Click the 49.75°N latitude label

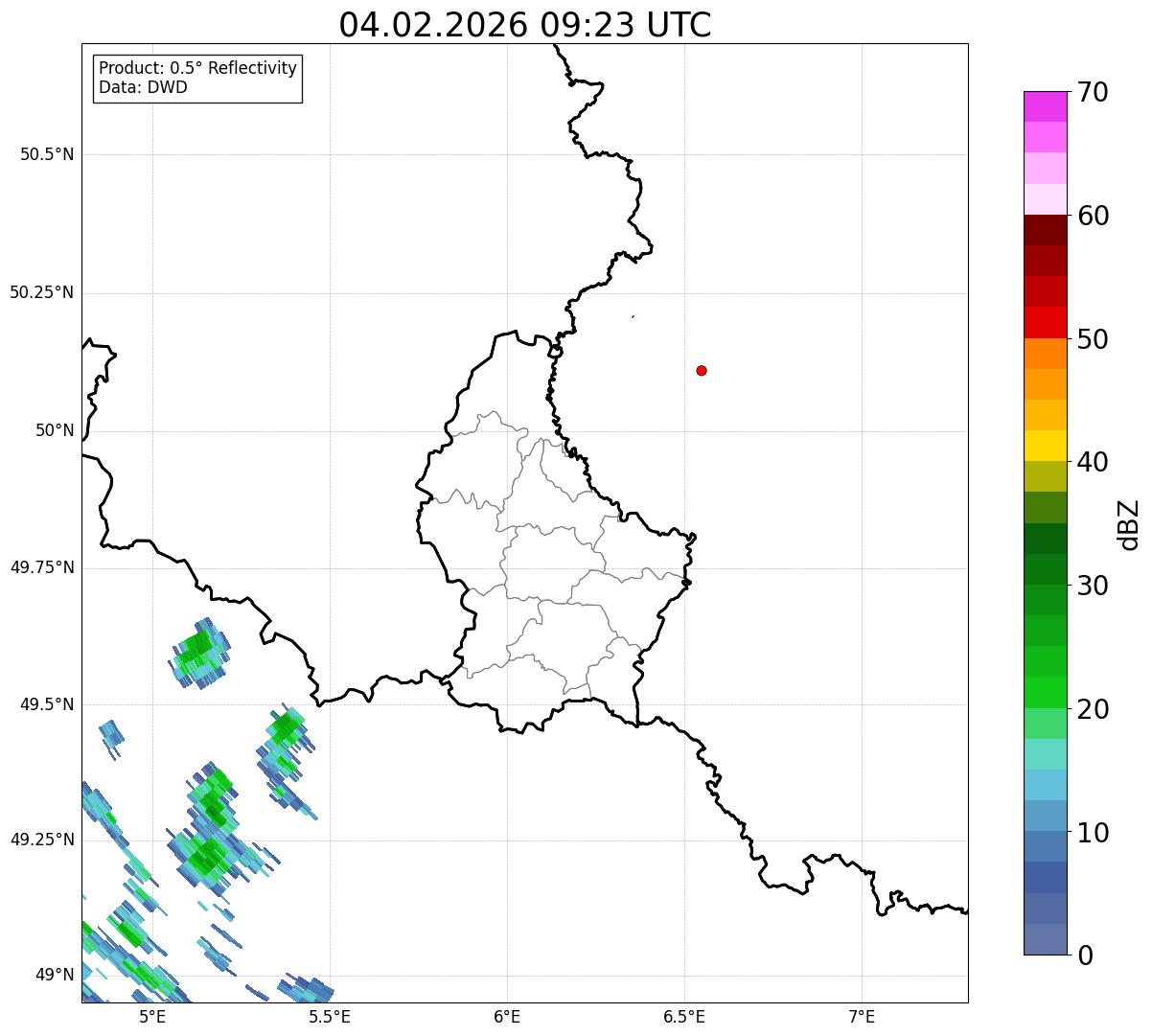pos(42,567)
